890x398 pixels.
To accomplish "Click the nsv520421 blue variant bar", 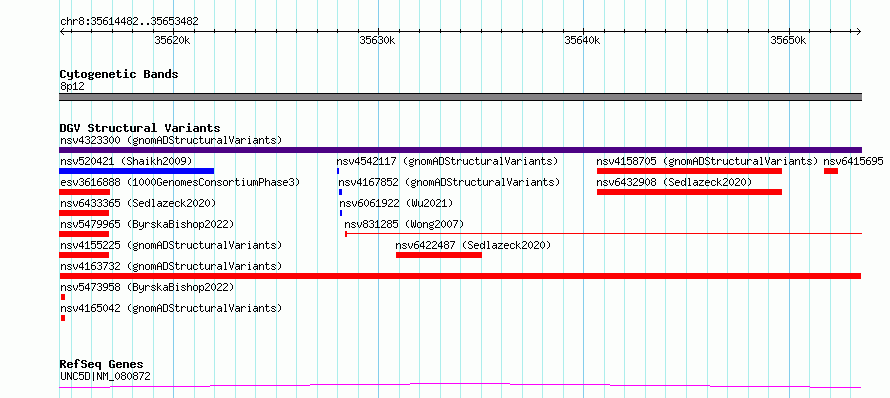I will click(137, 171).
